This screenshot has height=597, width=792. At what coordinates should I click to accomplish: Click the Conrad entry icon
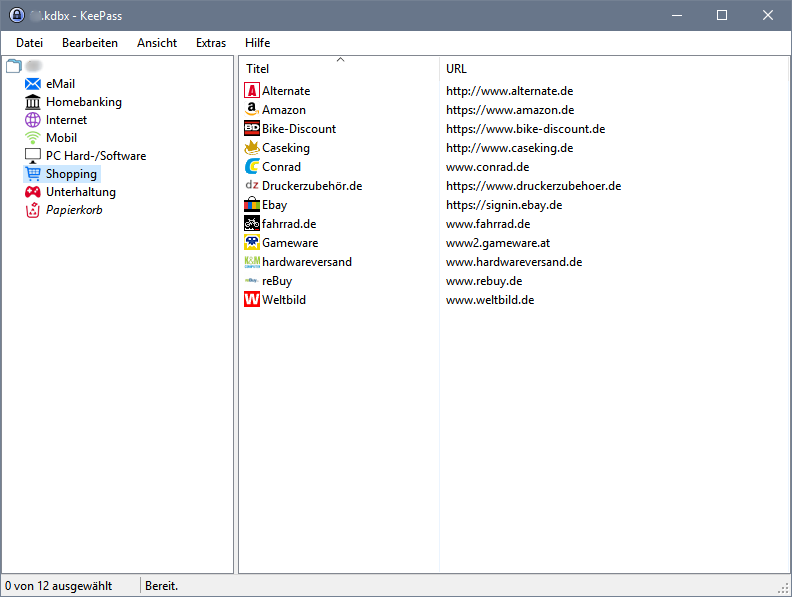[x=252, y=166]
